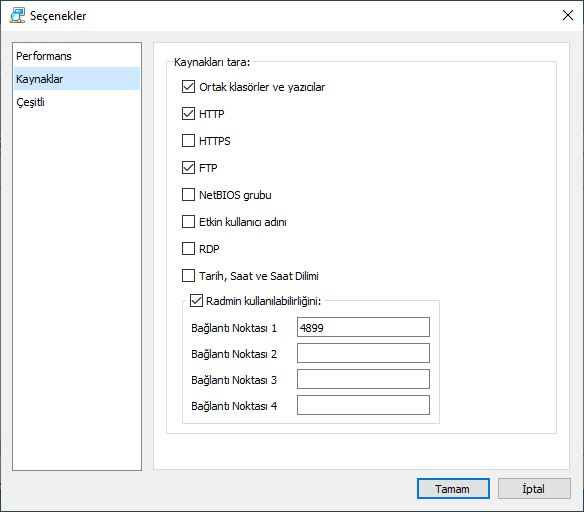
Task: Toggle Radmin kullanılabilirliğini checkbox
Action: coord(196,300)
